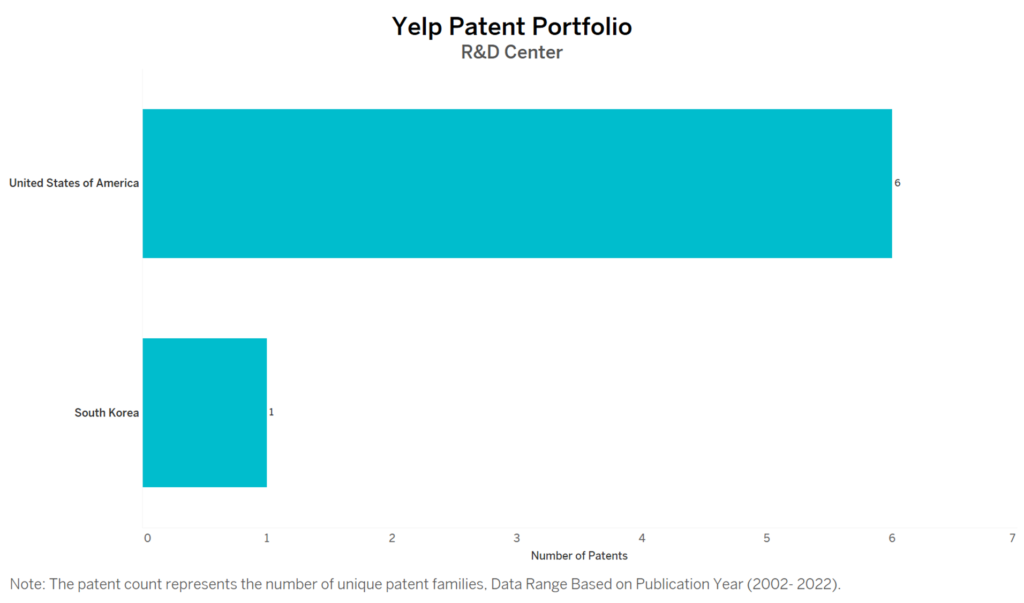1024x603 pixels.
Task: Click the teal color of the longest bar
Action: point(517,184)
